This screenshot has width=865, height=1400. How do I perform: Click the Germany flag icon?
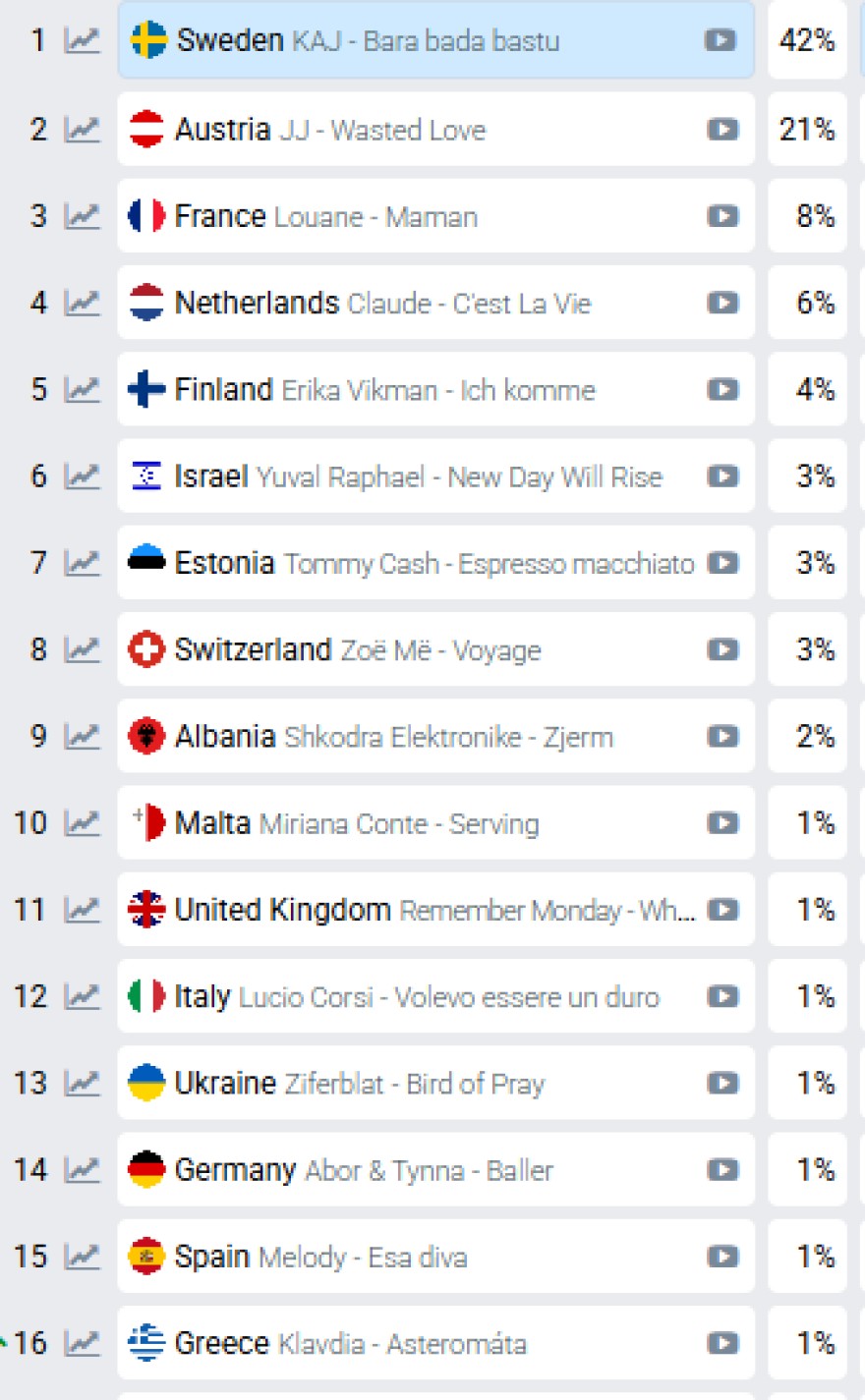tap(146, 1169)
